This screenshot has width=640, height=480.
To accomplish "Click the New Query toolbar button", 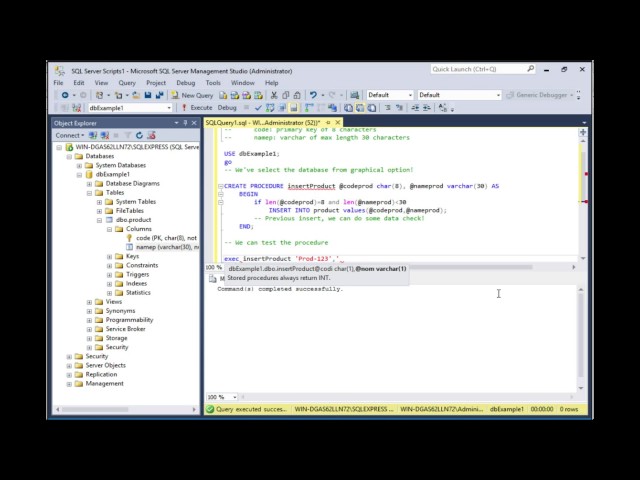I will [192, 95].
